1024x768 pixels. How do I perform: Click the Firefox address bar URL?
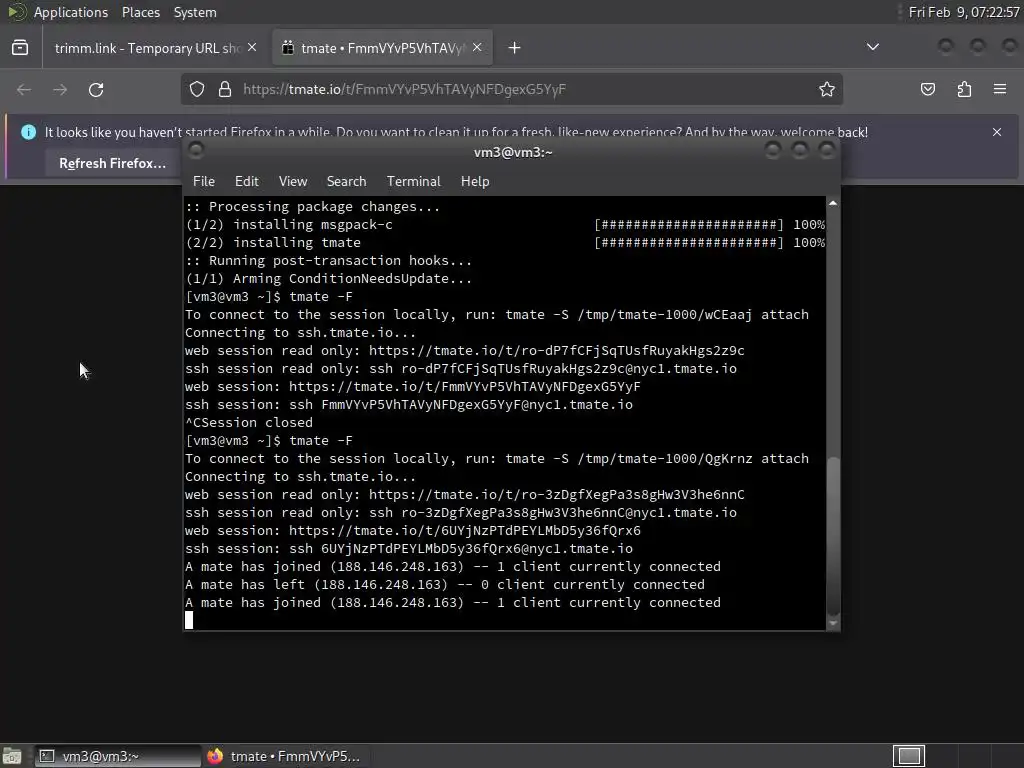point(404,89)
